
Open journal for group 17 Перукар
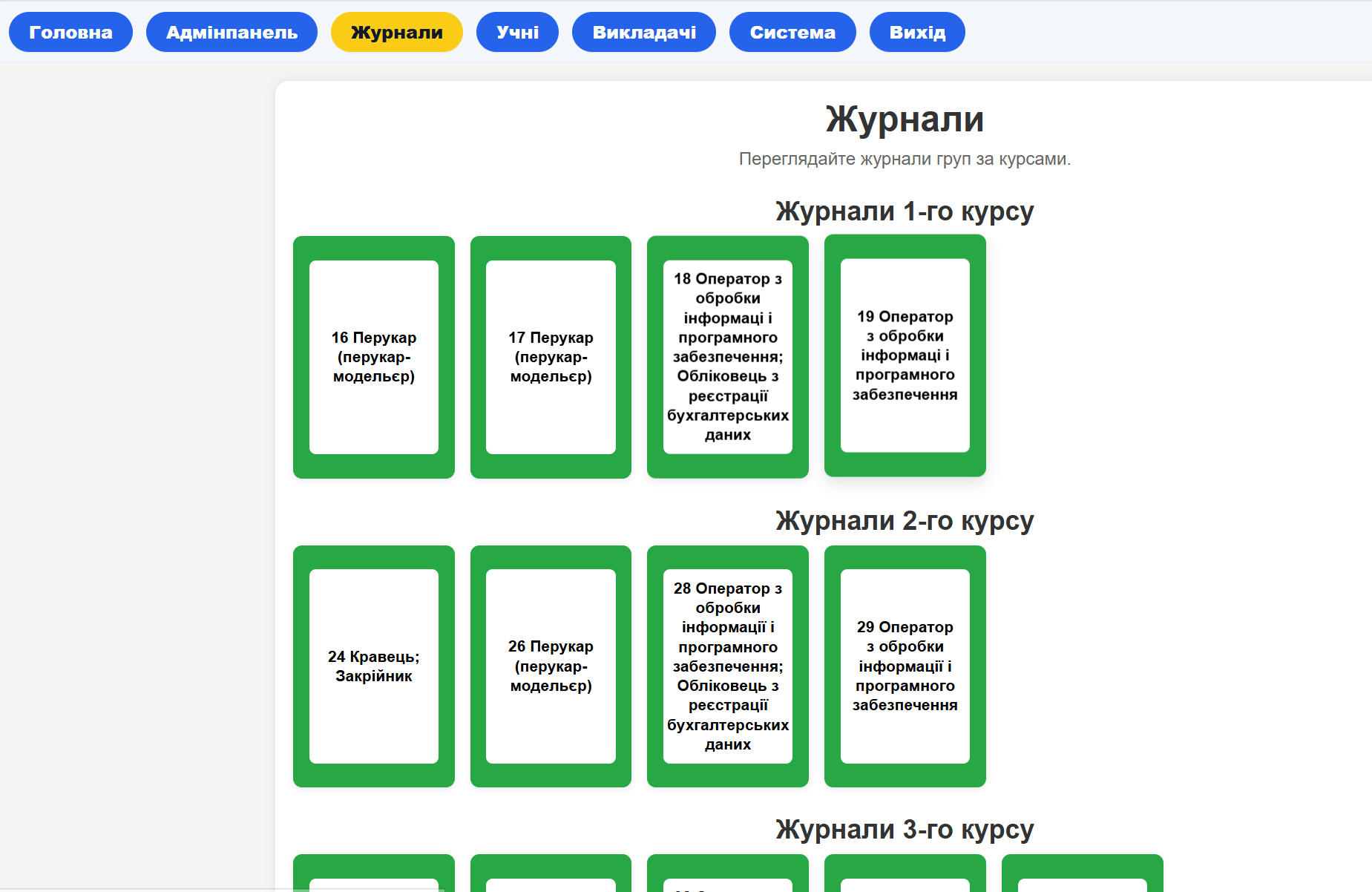pos(551,357)
